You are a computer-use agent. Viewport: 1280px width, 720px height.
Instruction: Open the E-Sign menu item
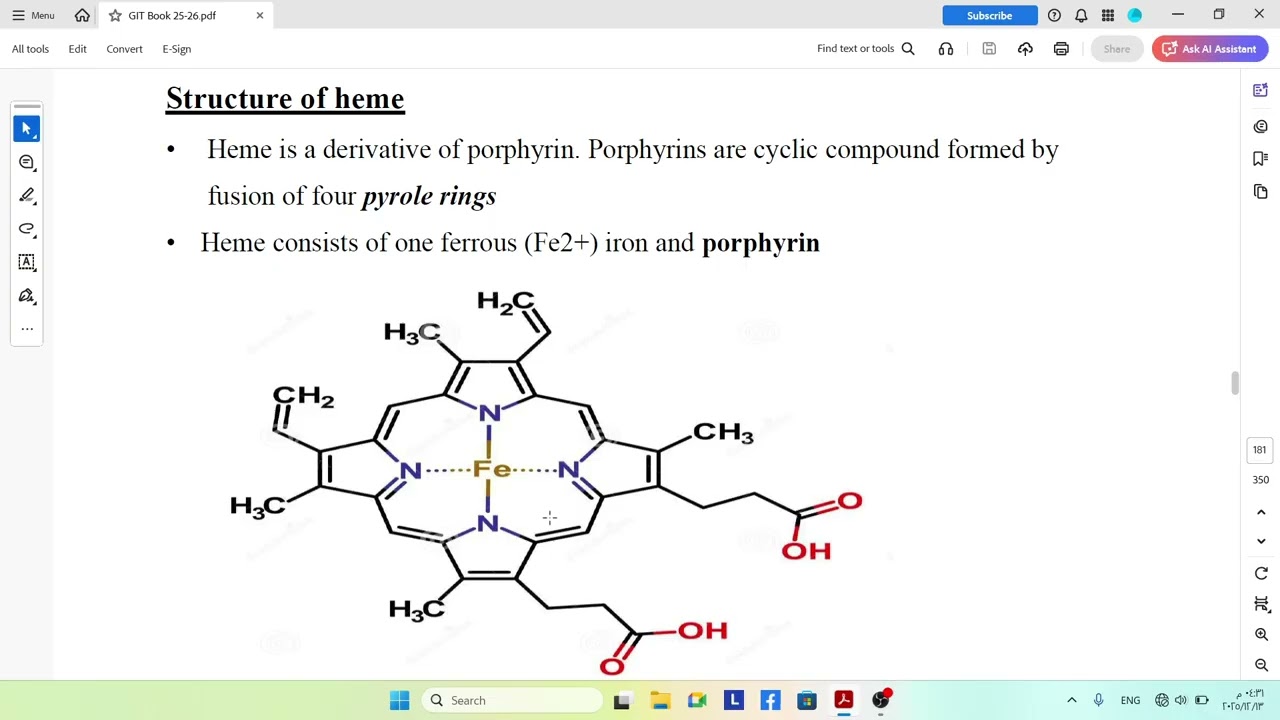click(x=176, y=49)
